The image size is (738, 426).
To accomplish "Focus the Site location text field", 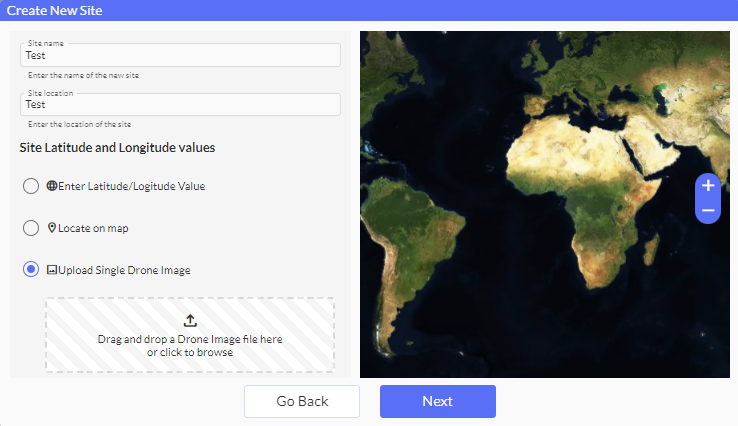I will (x=180, y=104).
